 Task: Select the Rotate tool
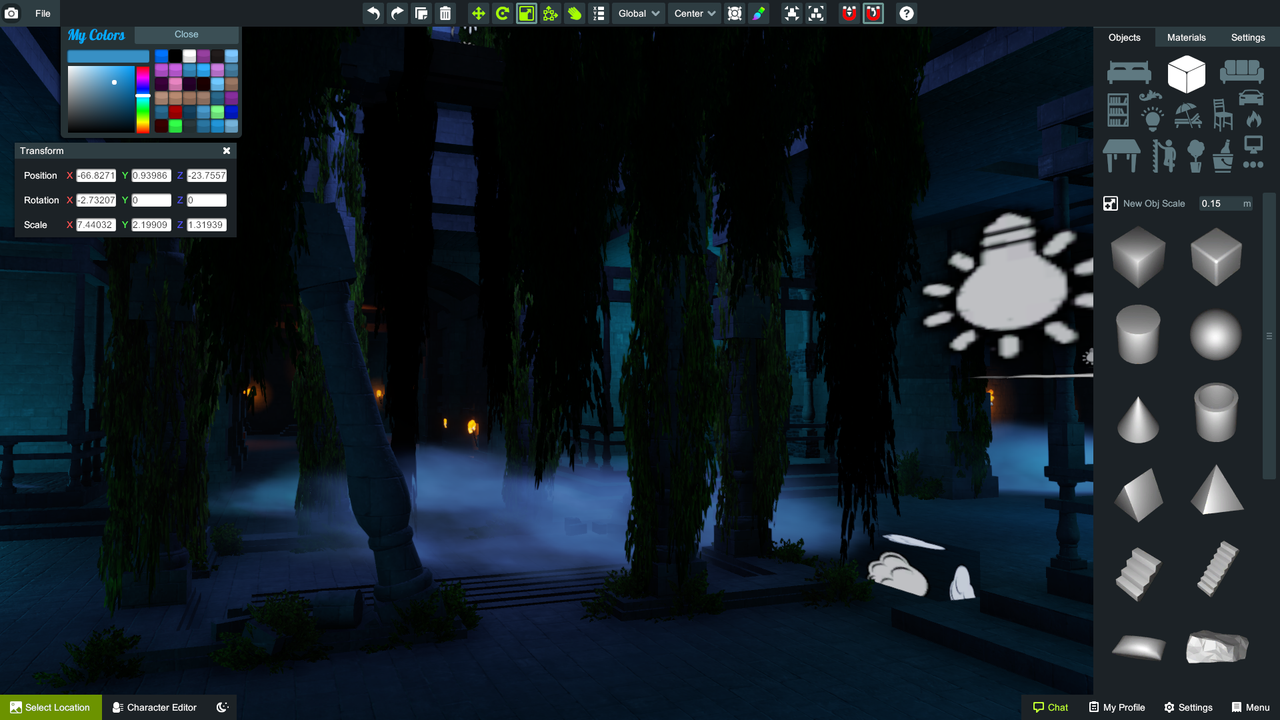coord(502,13)
